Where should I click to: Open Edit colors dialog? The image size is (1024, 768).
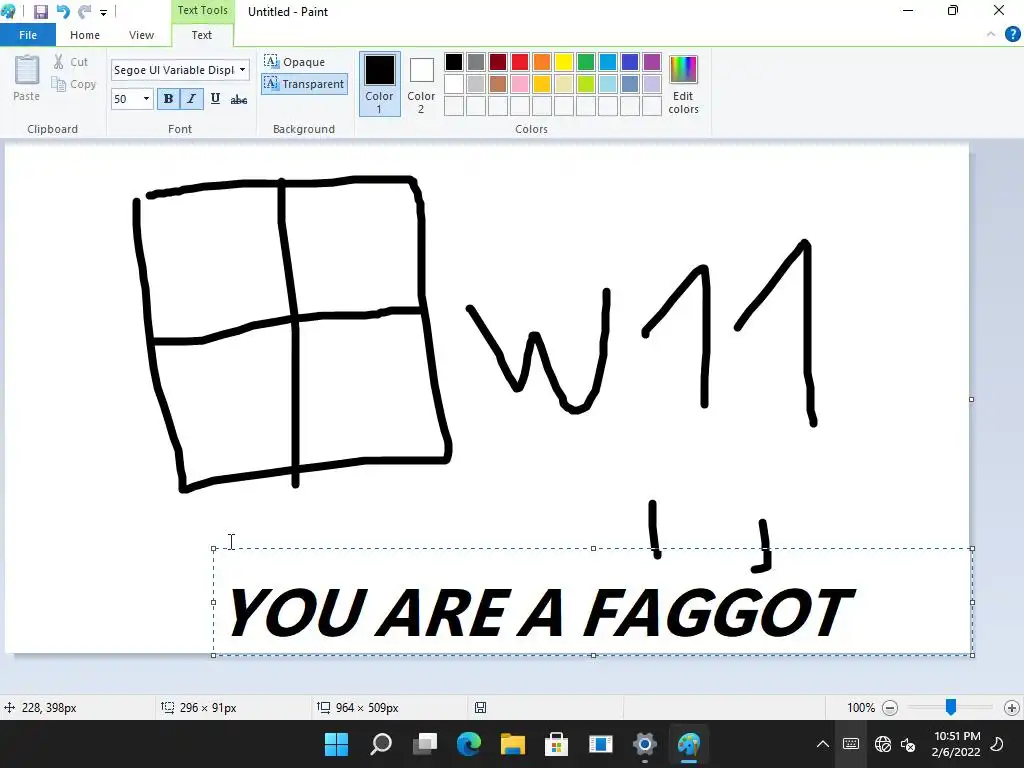(x=683, y=84)
